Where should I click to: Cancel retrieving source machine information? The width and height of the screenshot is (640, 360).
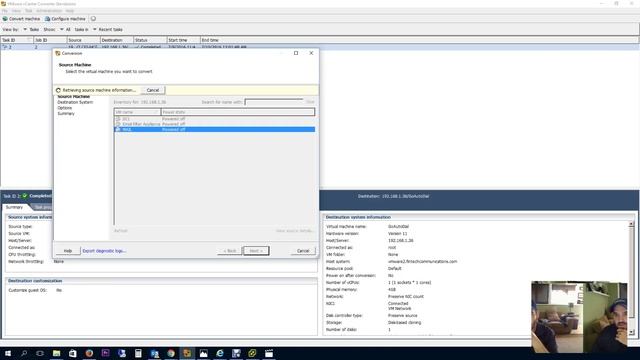click(x=153, y=90)
